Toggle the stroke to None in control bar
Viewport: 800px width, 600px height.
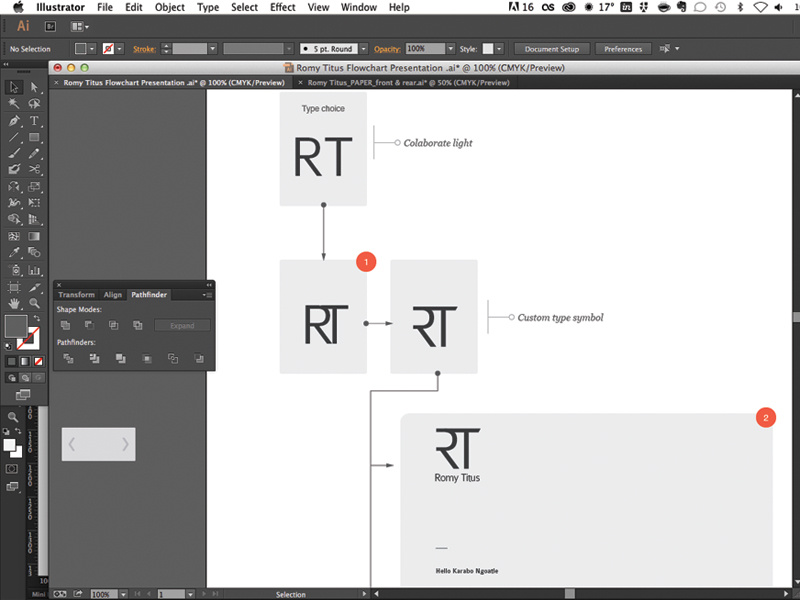pyautogui.click(x=110, y=47)
